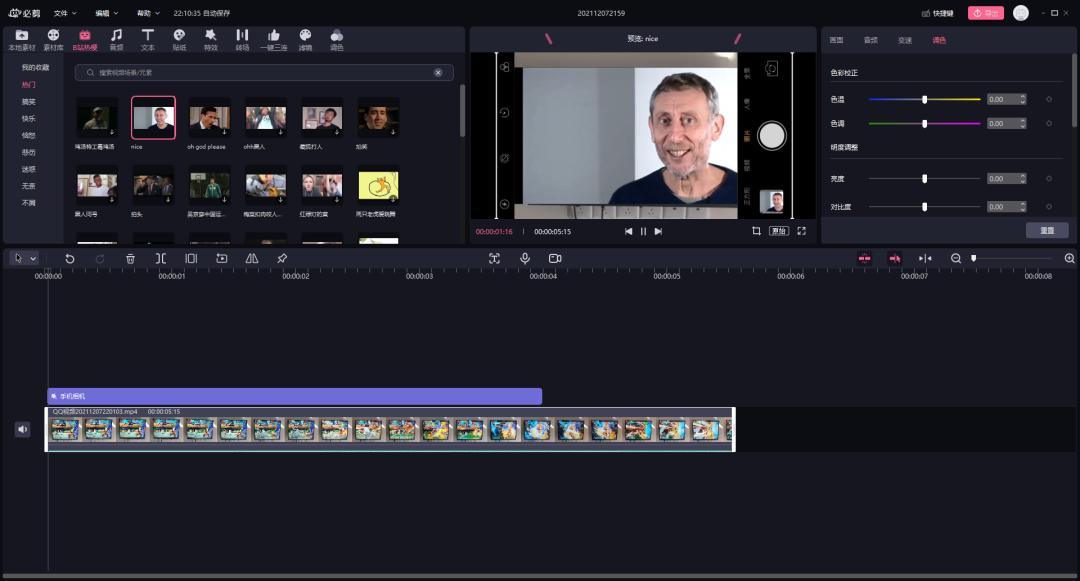Zoom in the timeline with the plus magnifier
This screenshot has height=581, width=1080.
tap(1067, 258)
